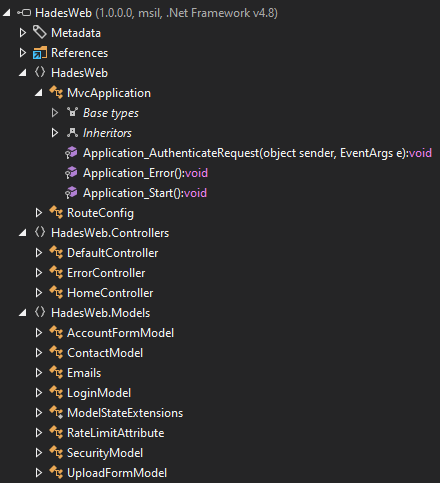The width and height of the screenshot is (440, 483).
Task: Click the References folder icon
Action: point(39,53)
